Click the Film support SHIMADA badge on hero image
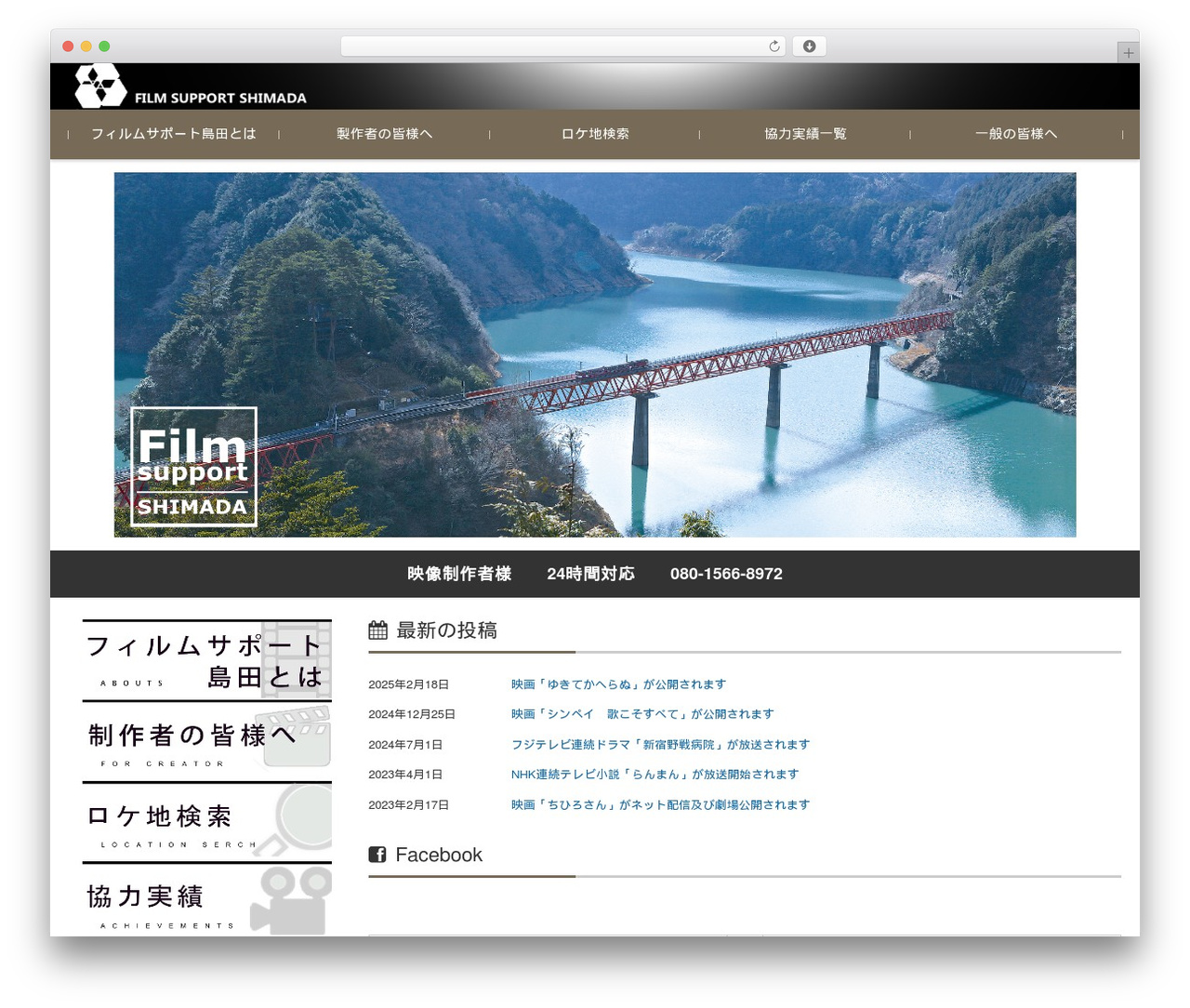The height and width of the screenshot is (1008, 1190). coord(193,467)
